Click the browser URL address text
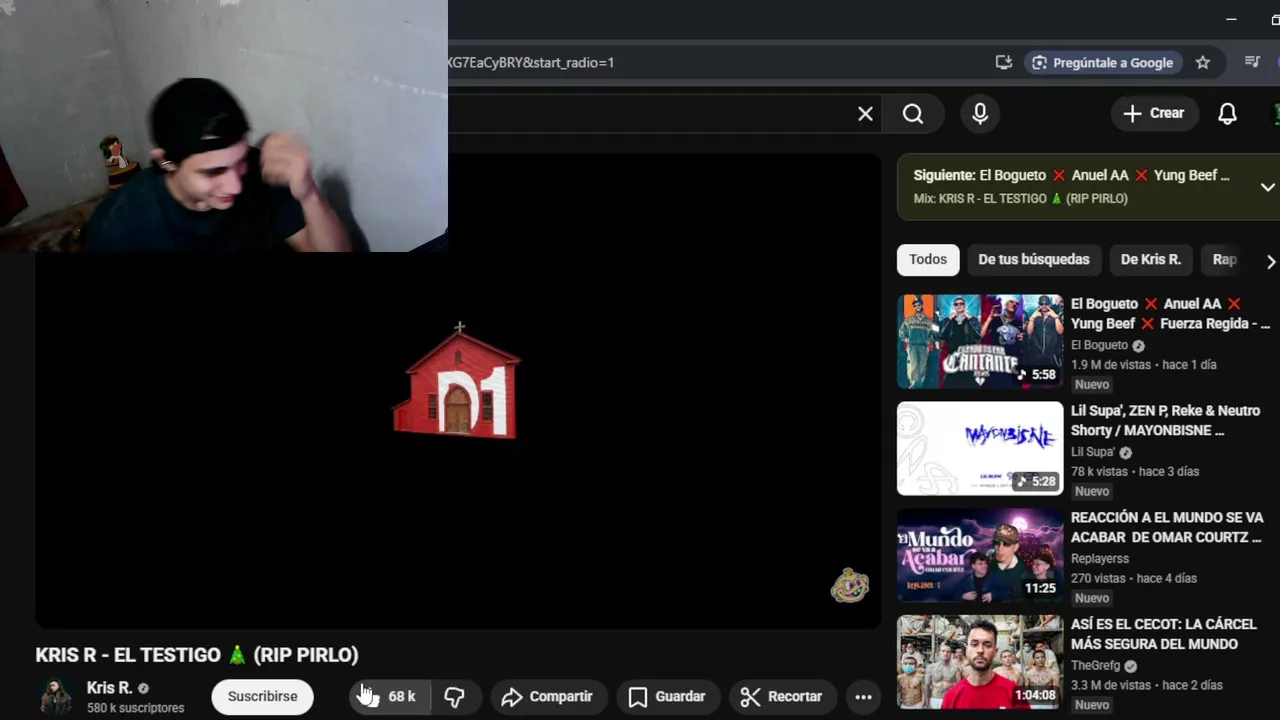This screenshot has height=720, width=1280. tap(530, 62)
